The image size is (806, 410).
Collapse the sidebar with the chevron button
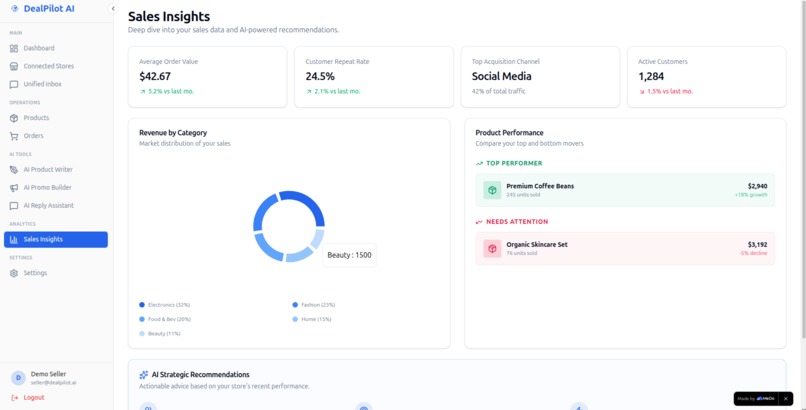point(113,9)
